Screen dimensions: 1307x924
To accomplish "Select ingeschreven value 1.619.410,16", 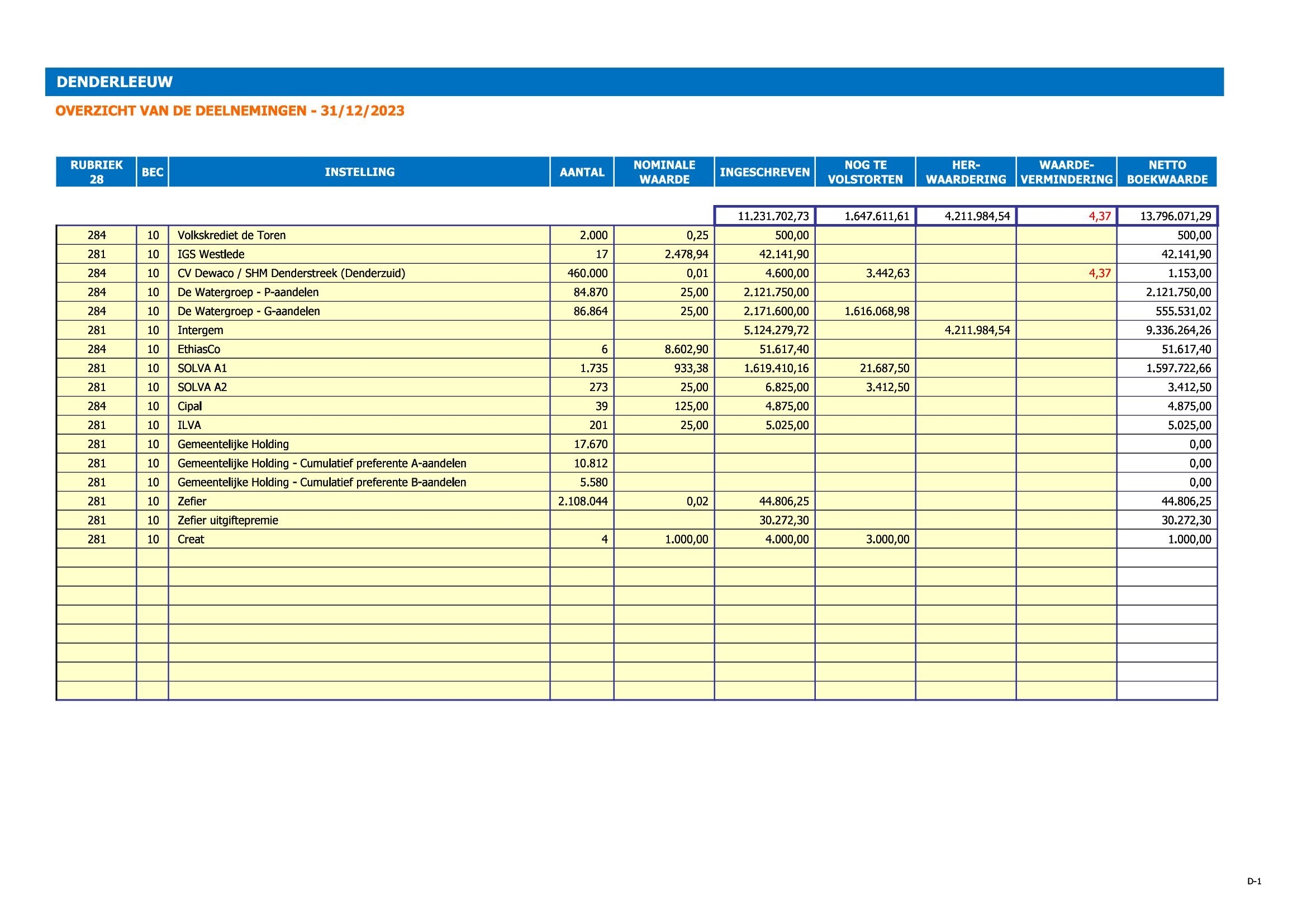I will tap(764, 368).
